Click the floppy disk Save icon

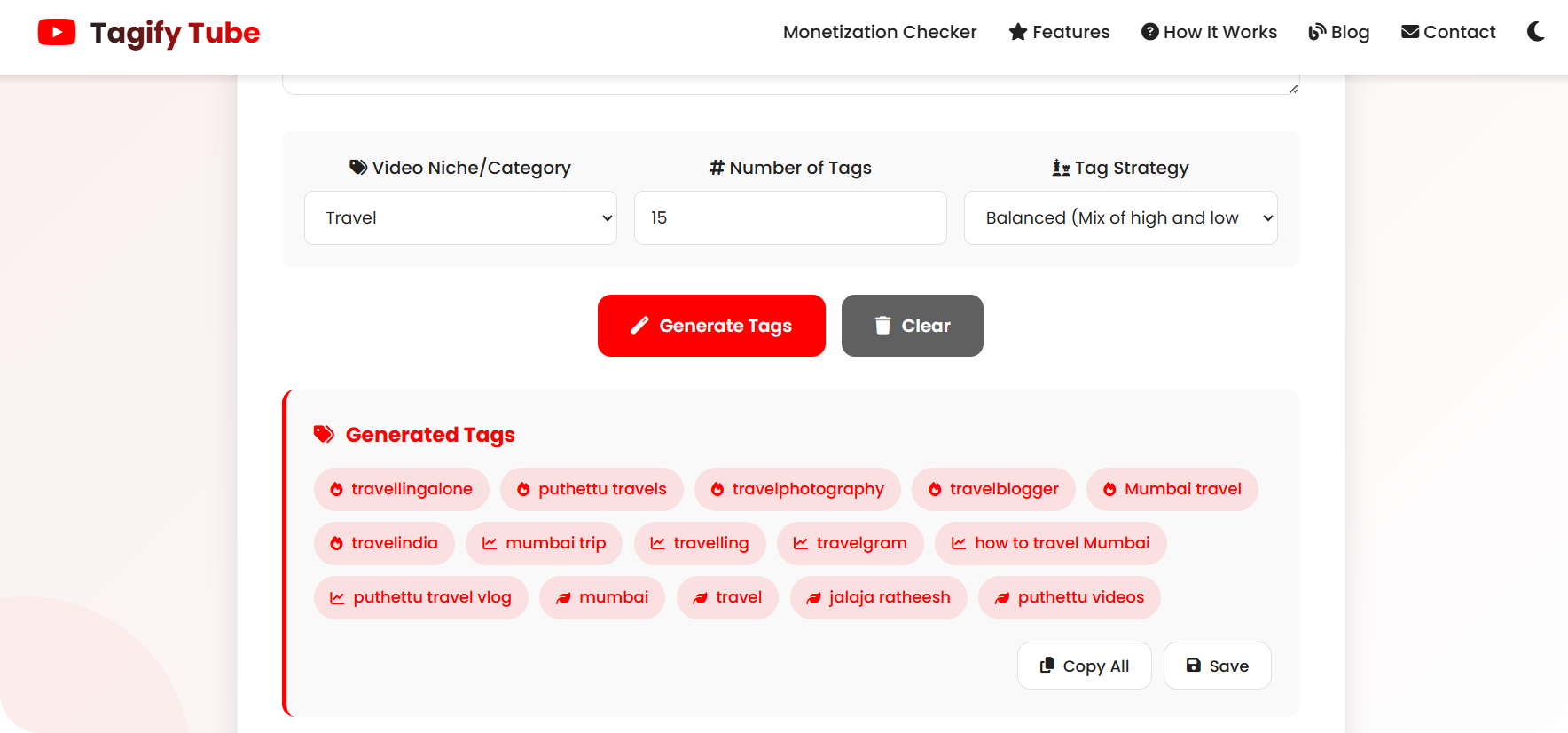pos(1194,666)
